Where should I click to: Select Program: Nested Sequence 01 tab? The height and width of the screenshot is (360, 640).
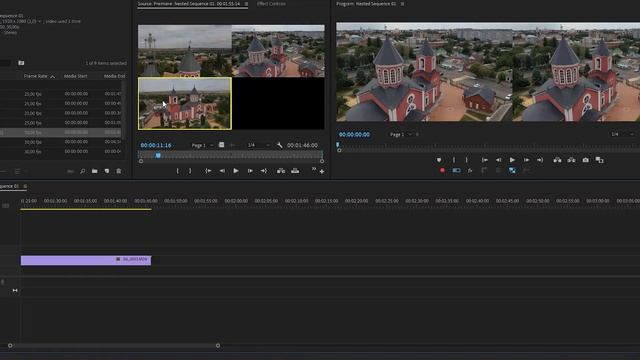366,4
